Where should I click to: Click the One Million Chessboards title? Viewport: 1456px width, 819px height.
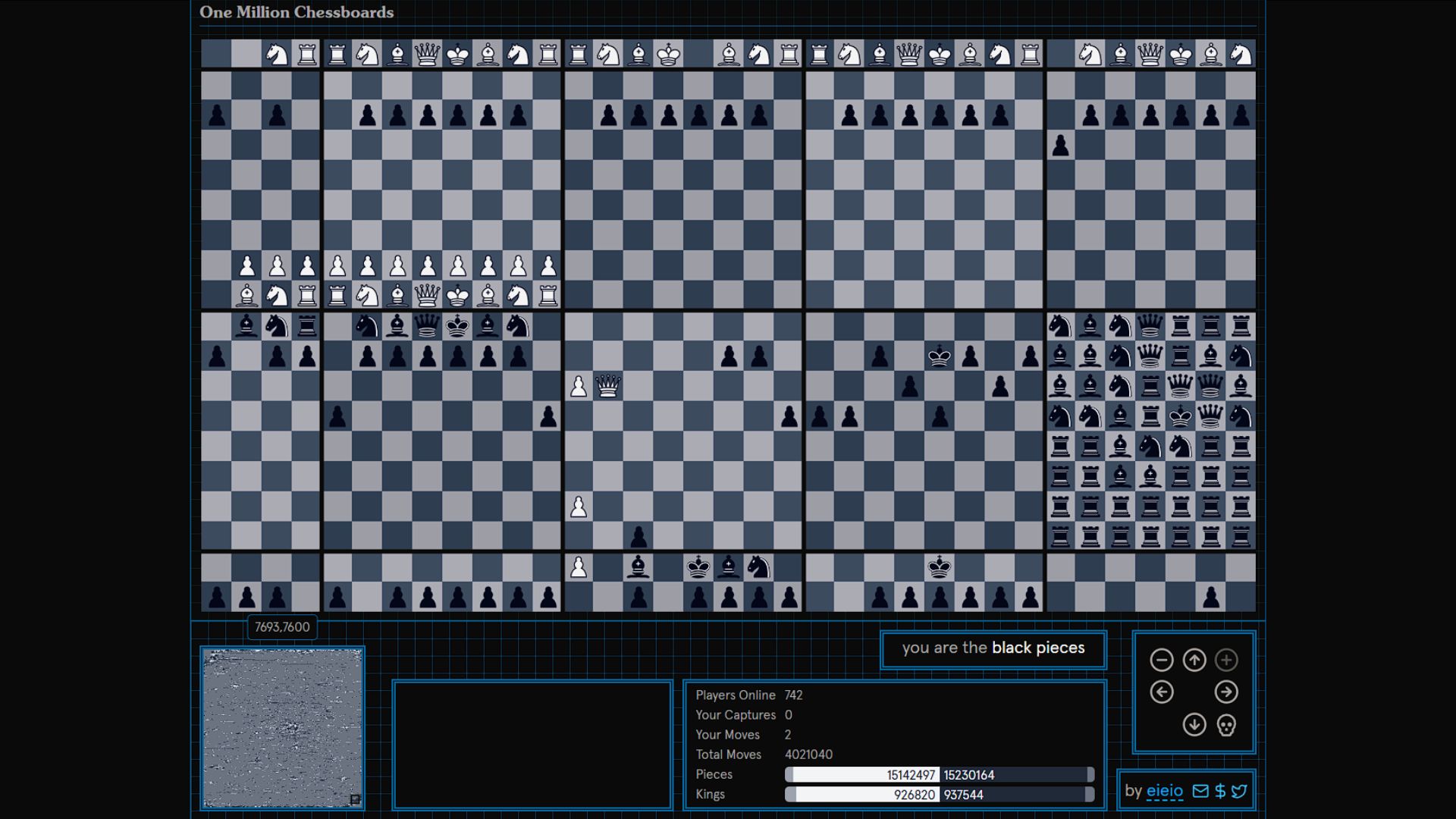pyautogui.click(x=297, y=12)
